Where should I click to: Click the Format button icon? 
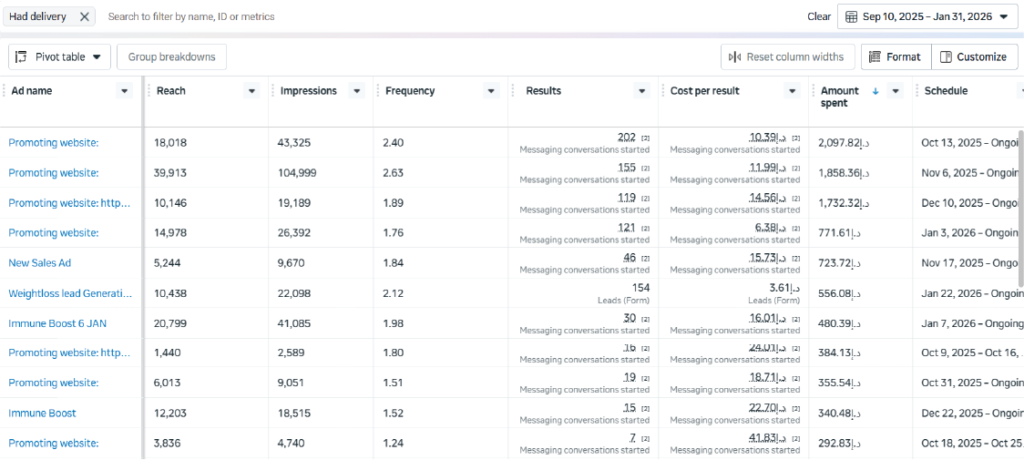click(874, 57)
